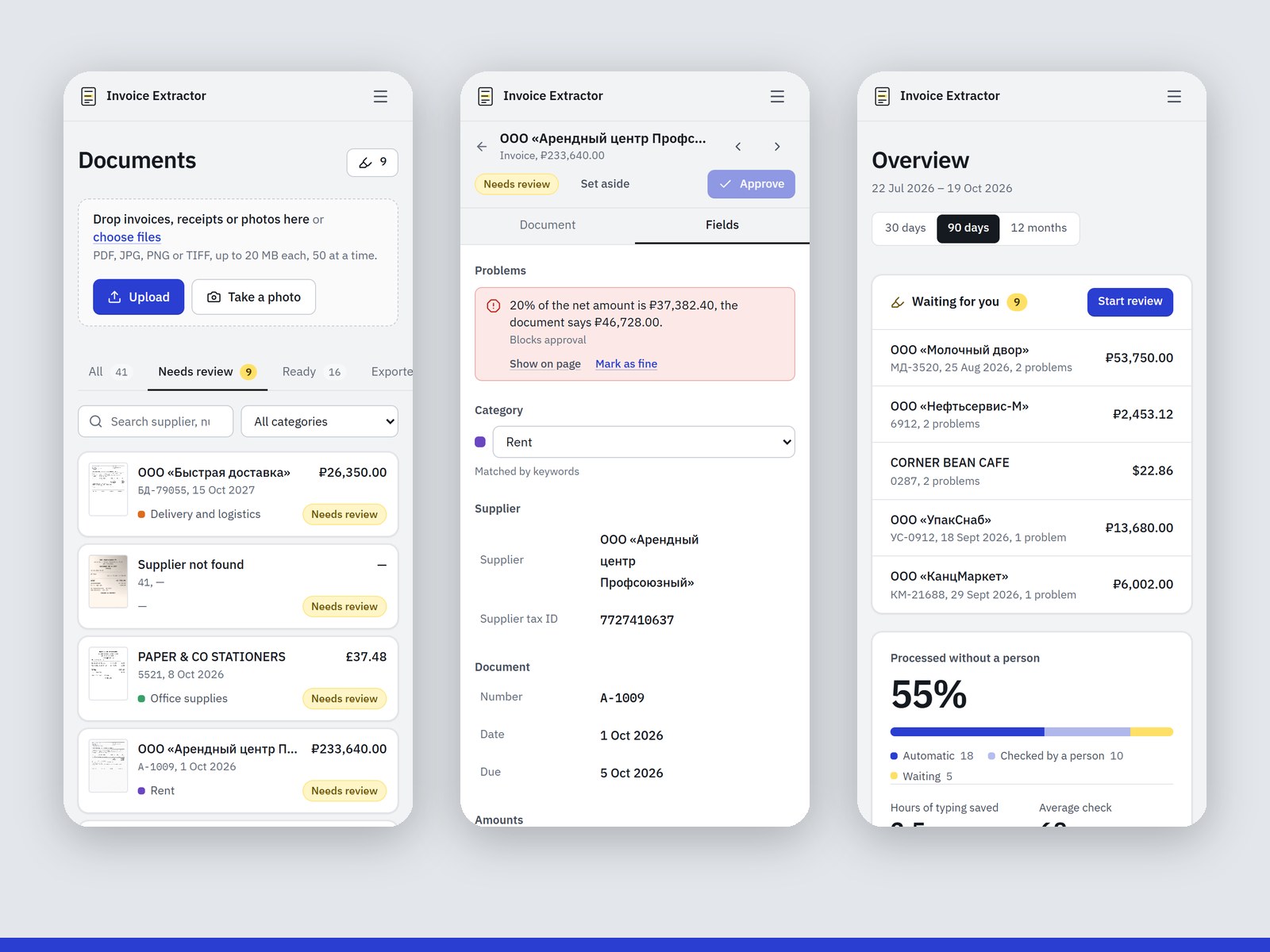This screenshot has width=1270, height=952.
Task: Click Start review button
Action: [1130, 301]
